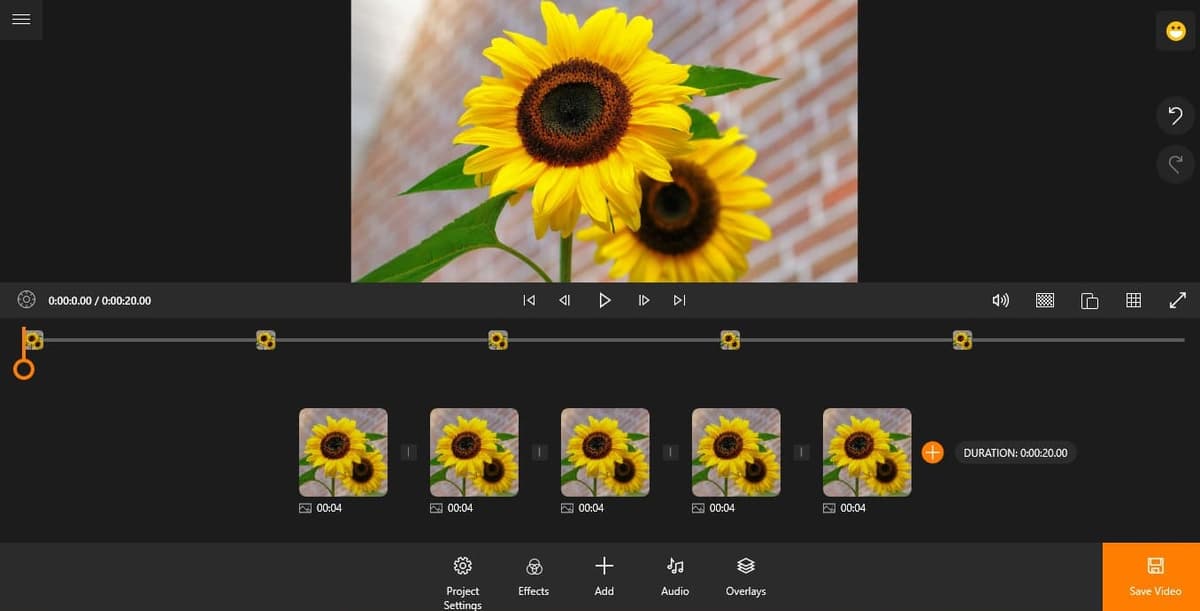Viewport: 1200px width, 611px height.
Task: Click the redo arrow icon
Action: pos(1176,163)
